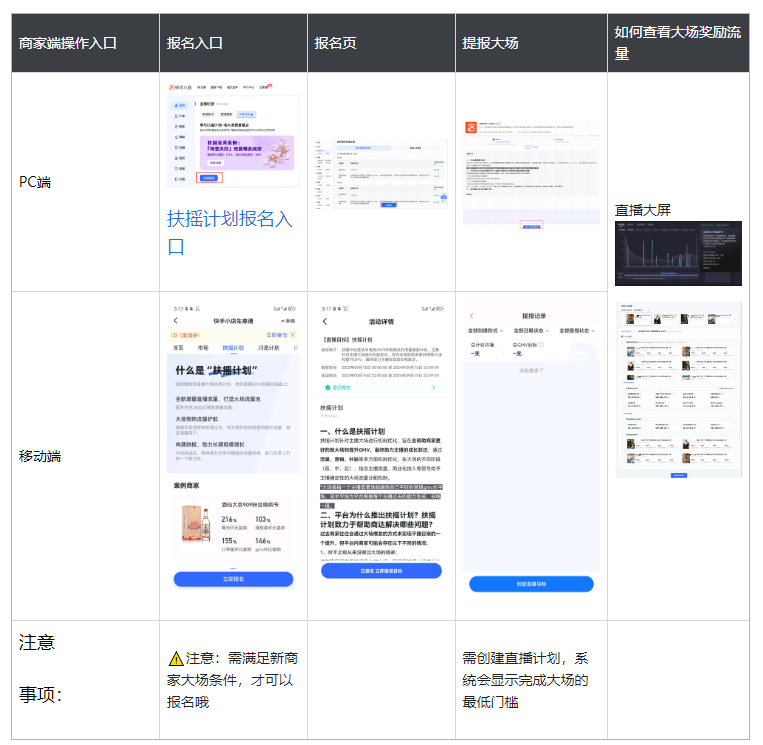Click the 注意事项 row label
The width and height of the screenshot is (763, 745).
tap(41, 669)
